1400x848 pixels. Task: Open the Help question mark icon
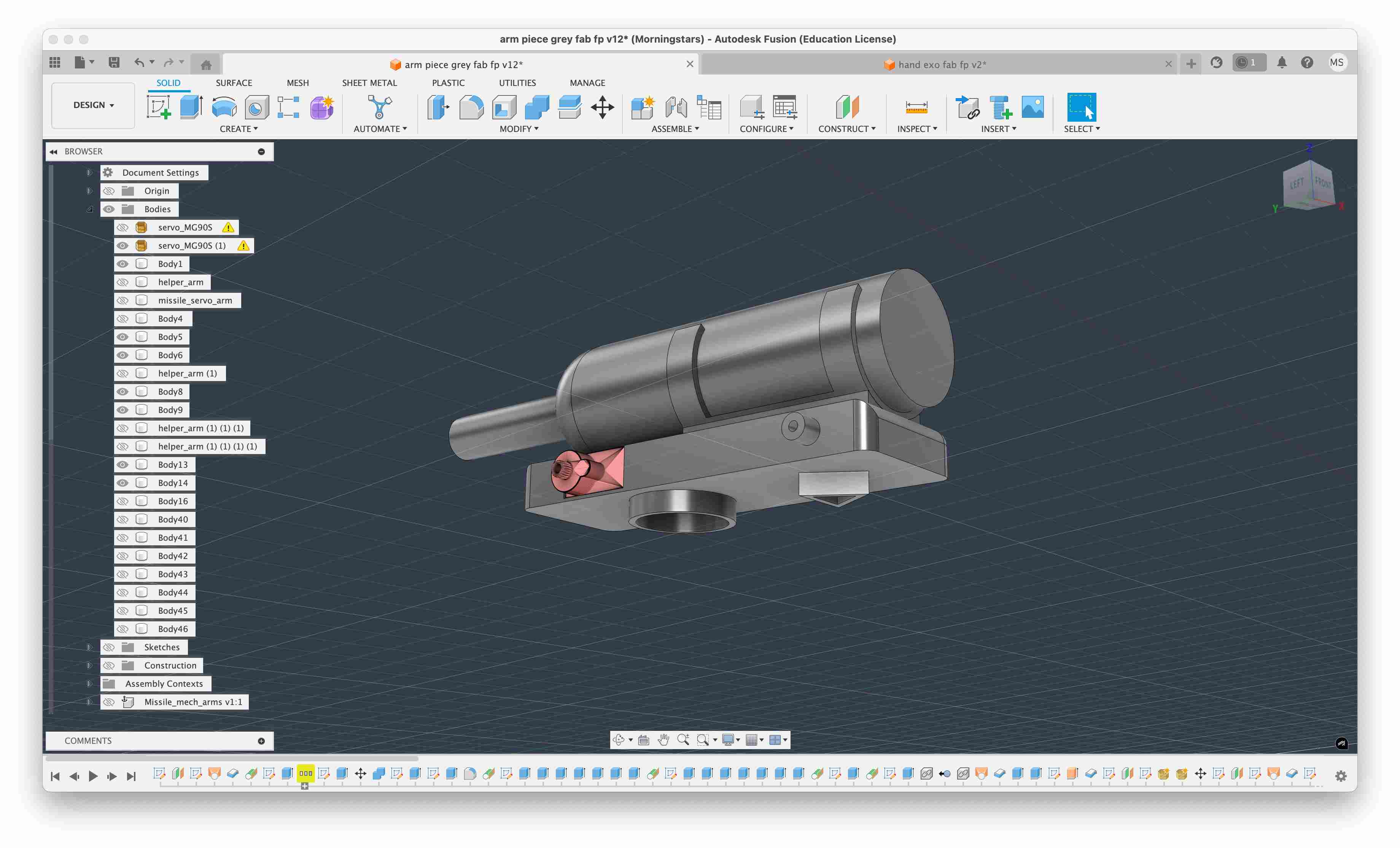click(x=1307, y=62)
